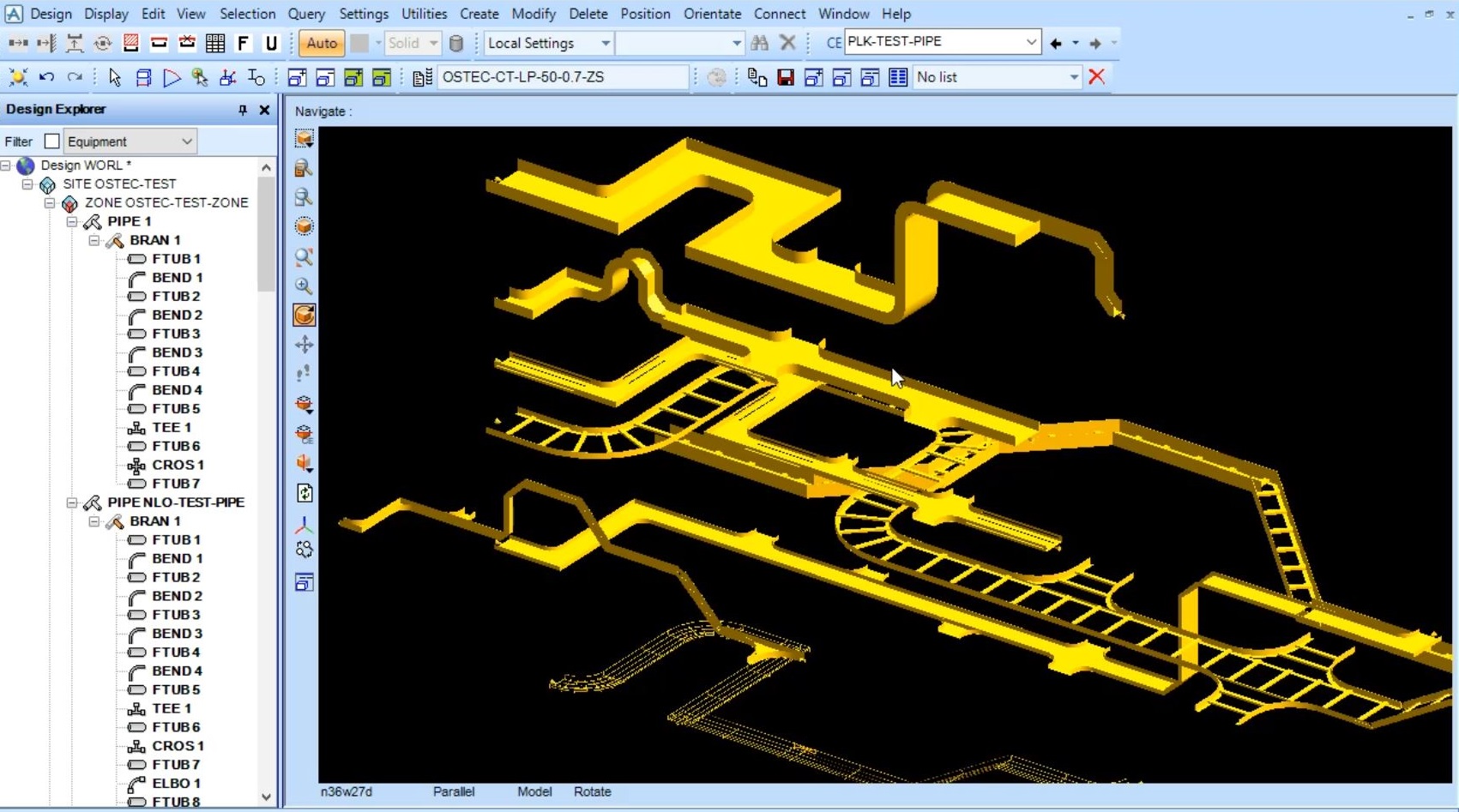The width and height of the screenshot is (1459, 812).
Task: Click the binoculars find icon
Action: coord(759,43)
